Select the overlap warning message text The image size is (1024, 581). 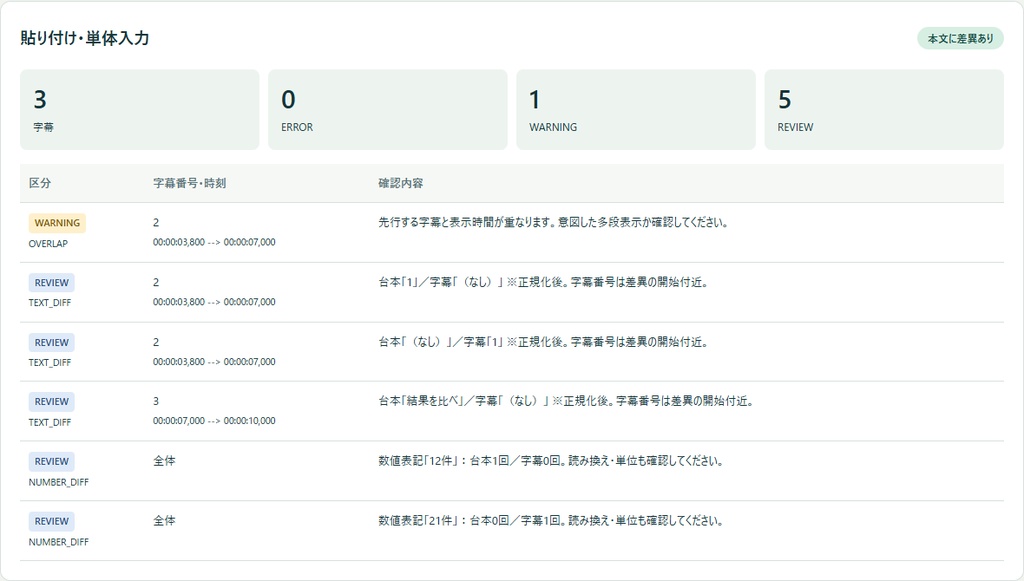click(553, 223)
